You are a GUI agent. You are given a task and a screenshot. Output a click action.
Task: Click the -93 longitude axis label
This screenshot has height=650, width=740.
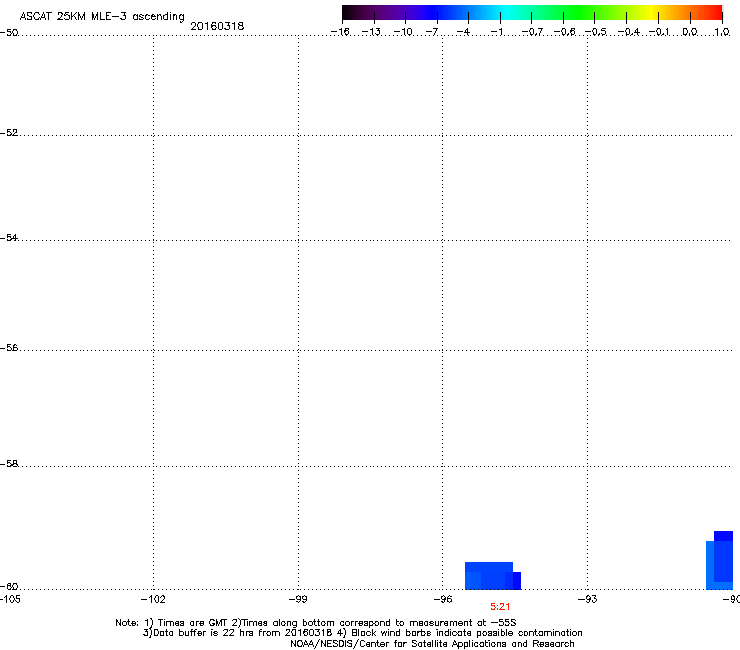588,599
